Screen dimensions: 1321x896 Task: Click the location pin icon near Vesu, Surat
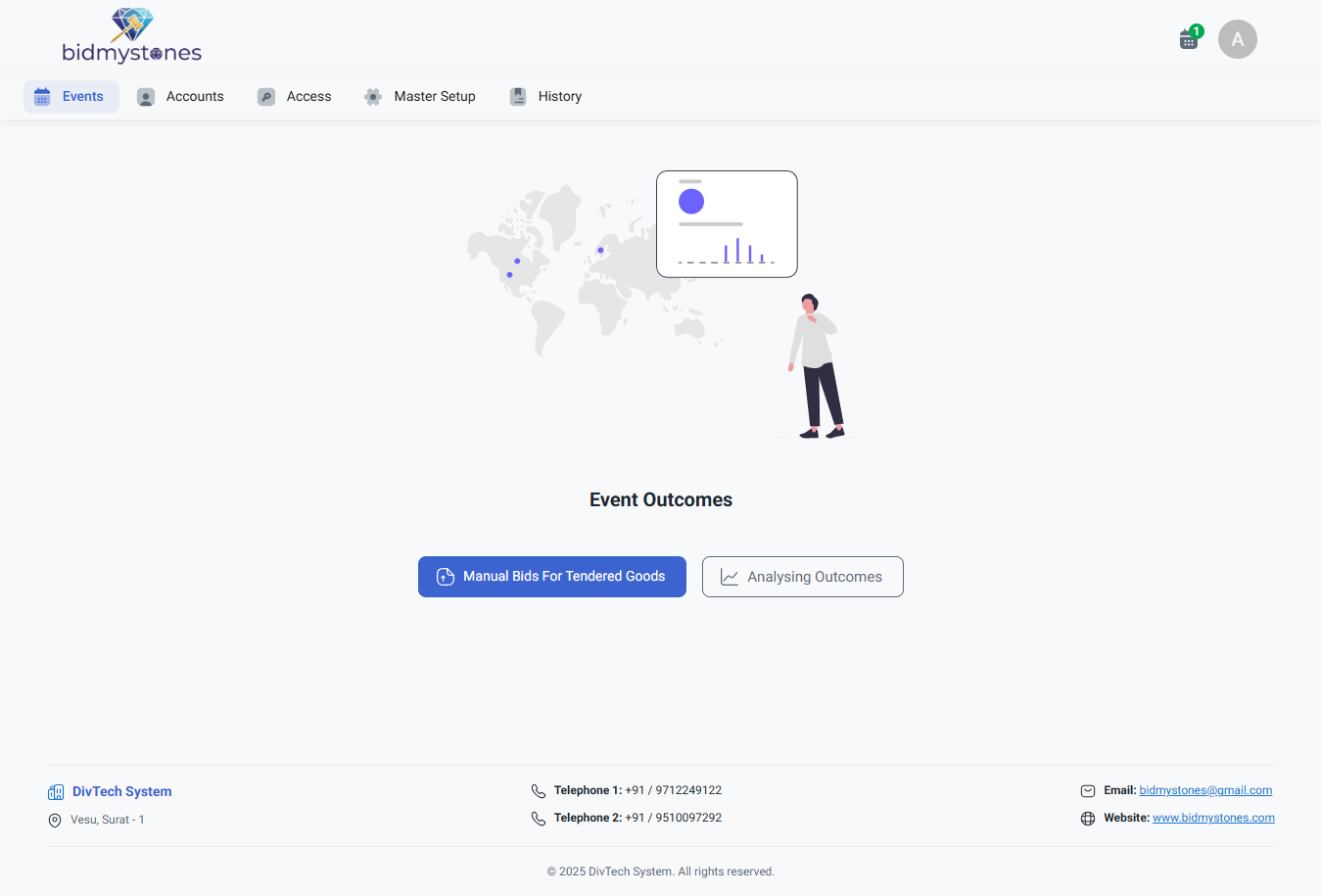[x=55, y=821]
